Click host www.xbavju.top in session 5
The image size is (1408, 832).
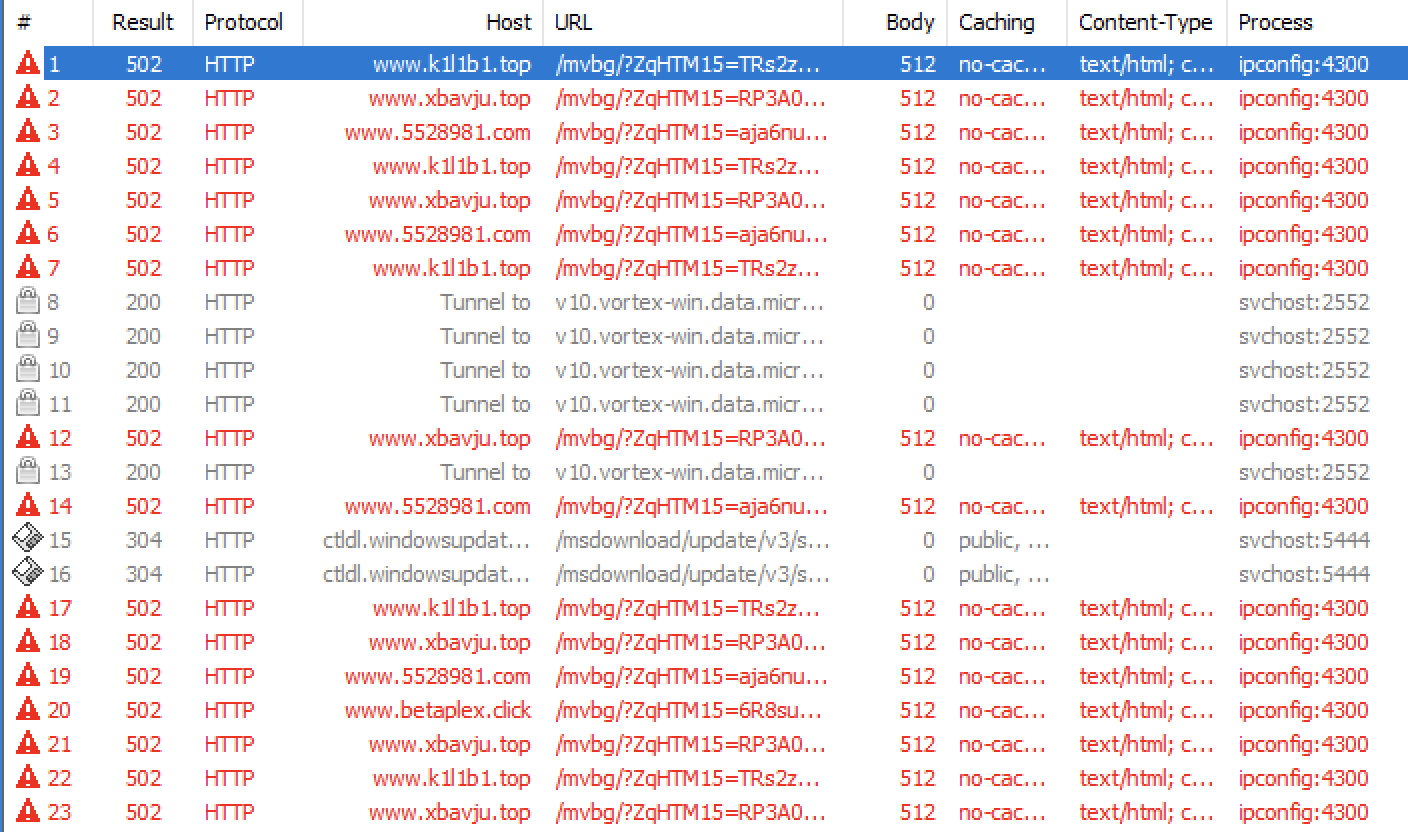[x=449, y=200]
